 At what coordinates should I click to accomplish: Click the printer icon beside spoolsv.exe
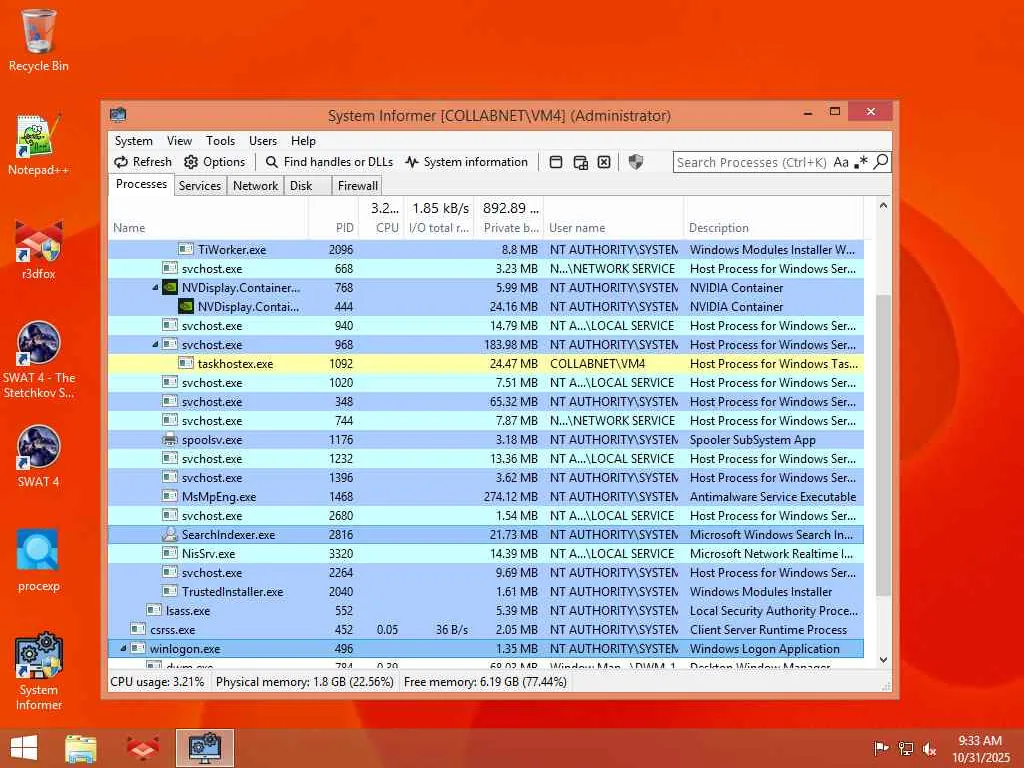(x=170, y=440)
